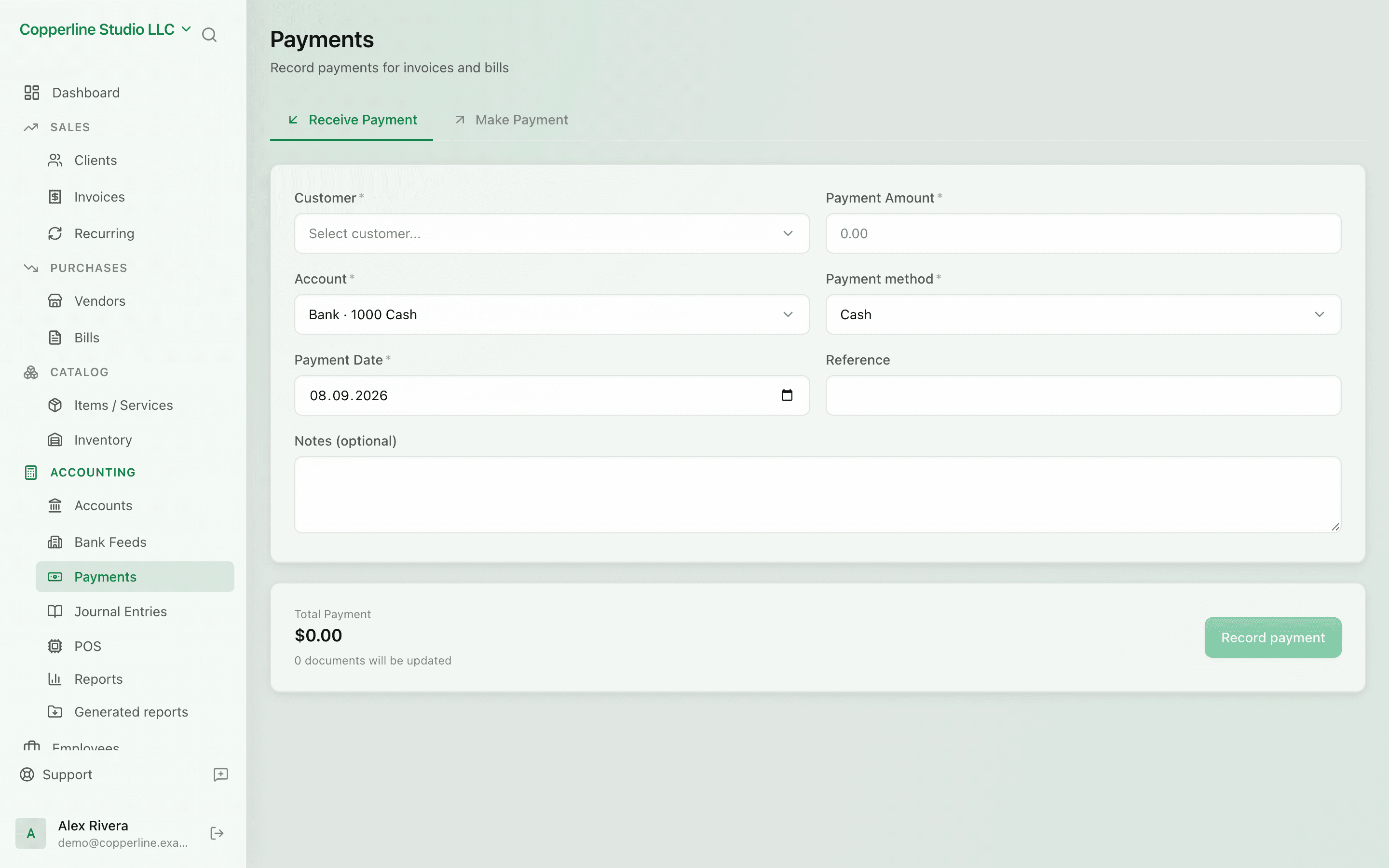The image size is (1389, 868).
Task: Click the Journal Entries book icon
Action: click(x=55, y=611)
